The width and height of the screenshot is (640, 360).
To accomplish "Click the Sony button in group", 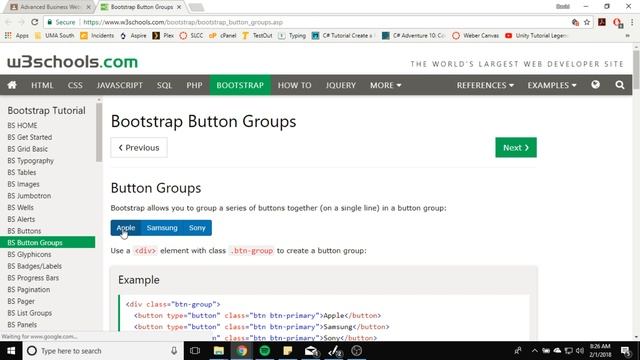I will 197,228.
